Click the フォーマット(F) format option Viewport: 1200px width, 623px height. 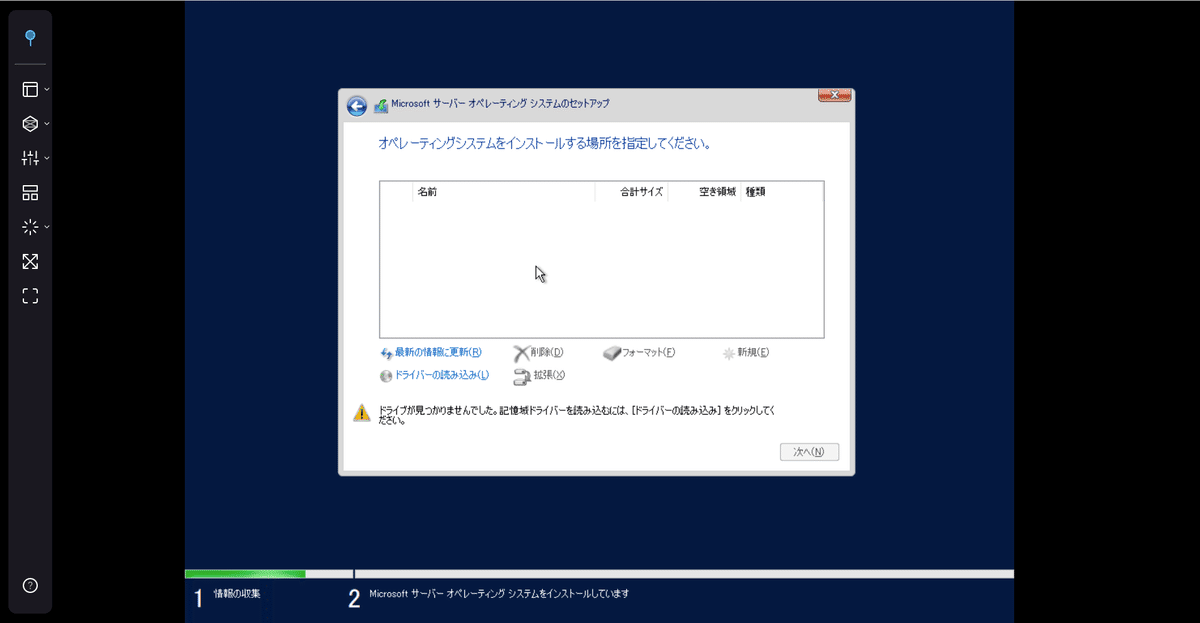click(640, 353)
